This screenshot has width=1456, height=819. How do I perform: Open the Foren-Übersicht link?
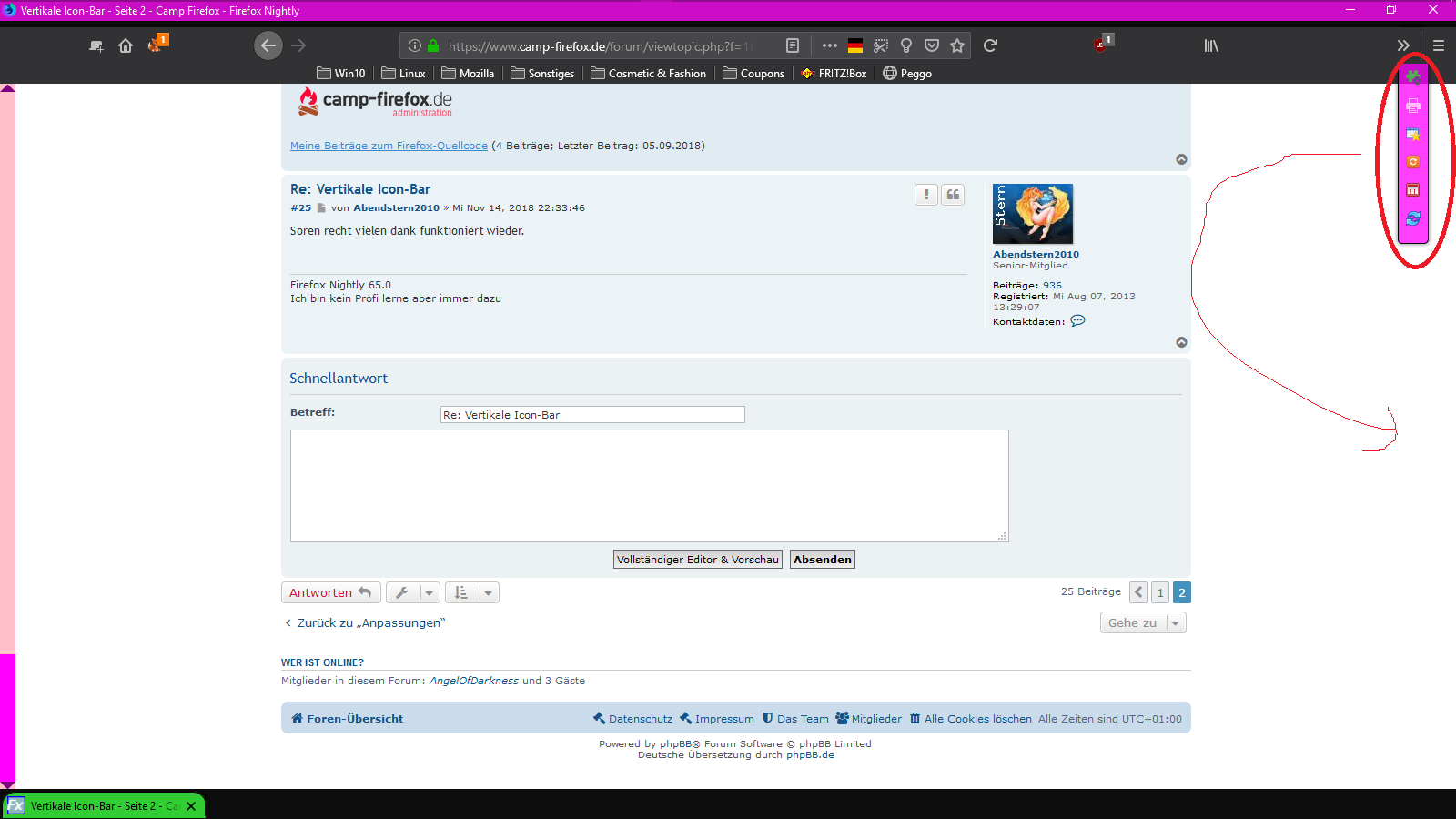(348, 719)
